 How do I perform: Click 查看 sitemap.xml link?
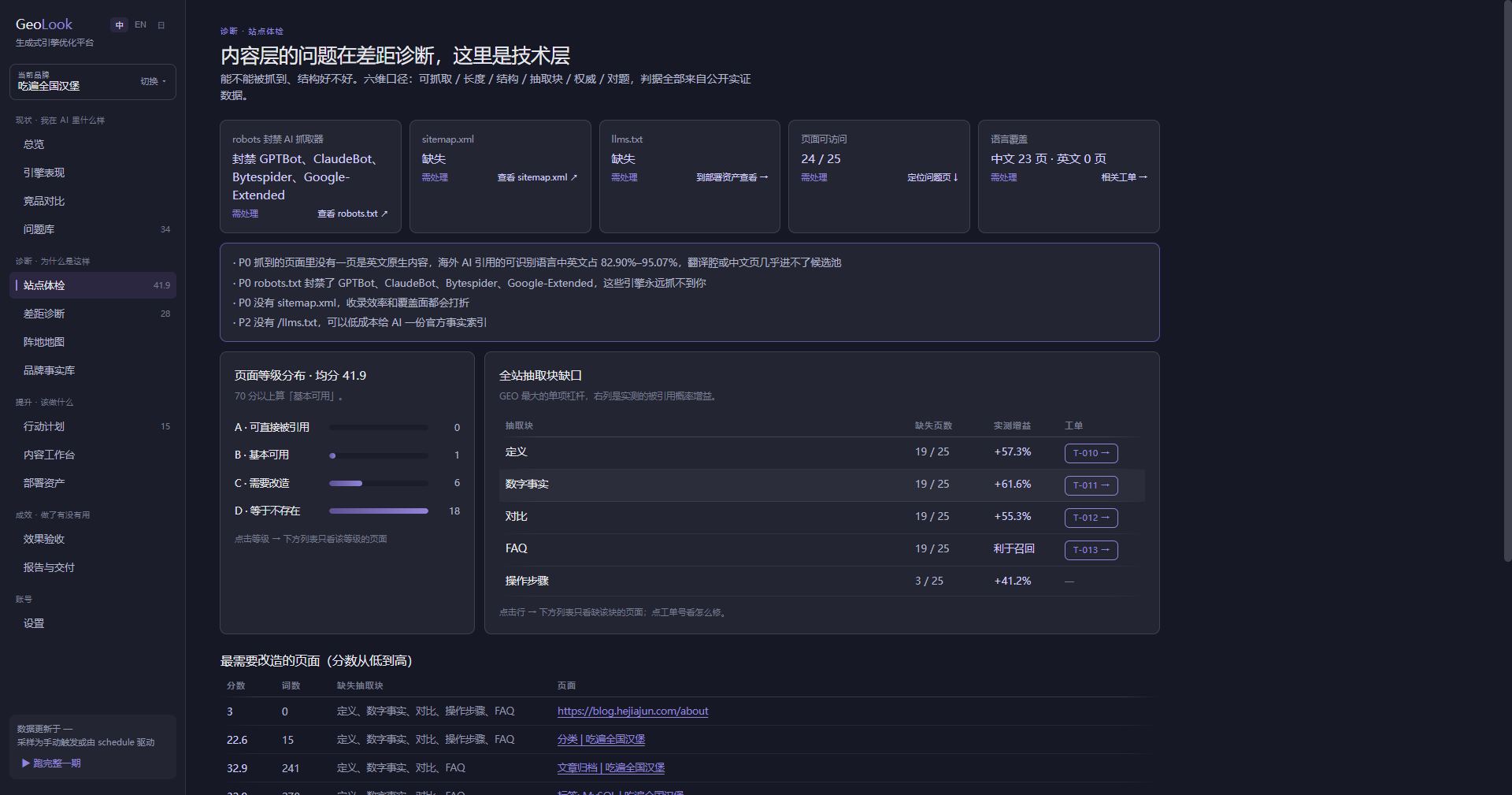click(537, 177)
